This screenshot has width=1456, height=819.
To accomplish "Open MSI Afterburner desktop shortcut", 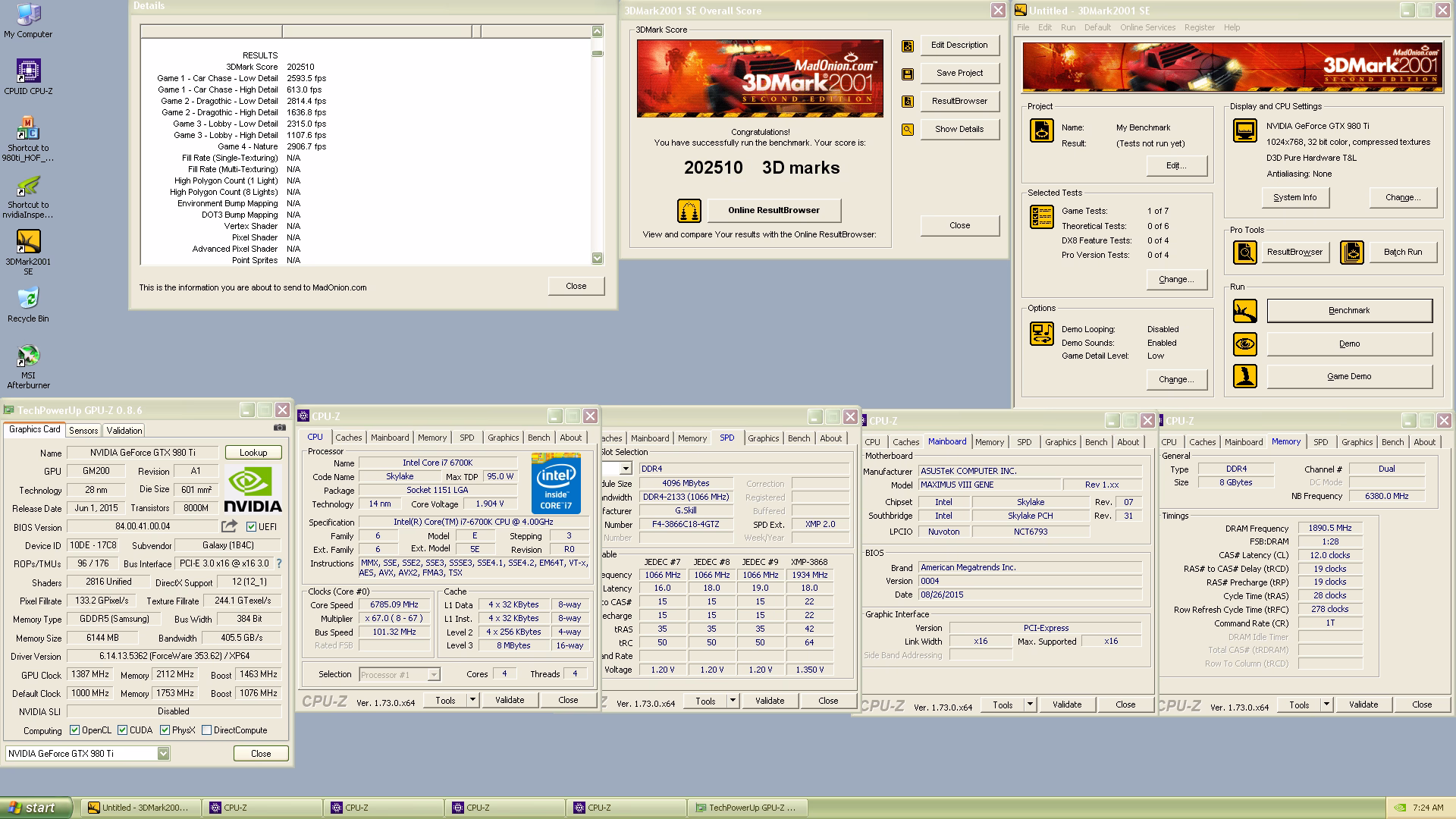I will pyautogui.click(x=28, y=356).
